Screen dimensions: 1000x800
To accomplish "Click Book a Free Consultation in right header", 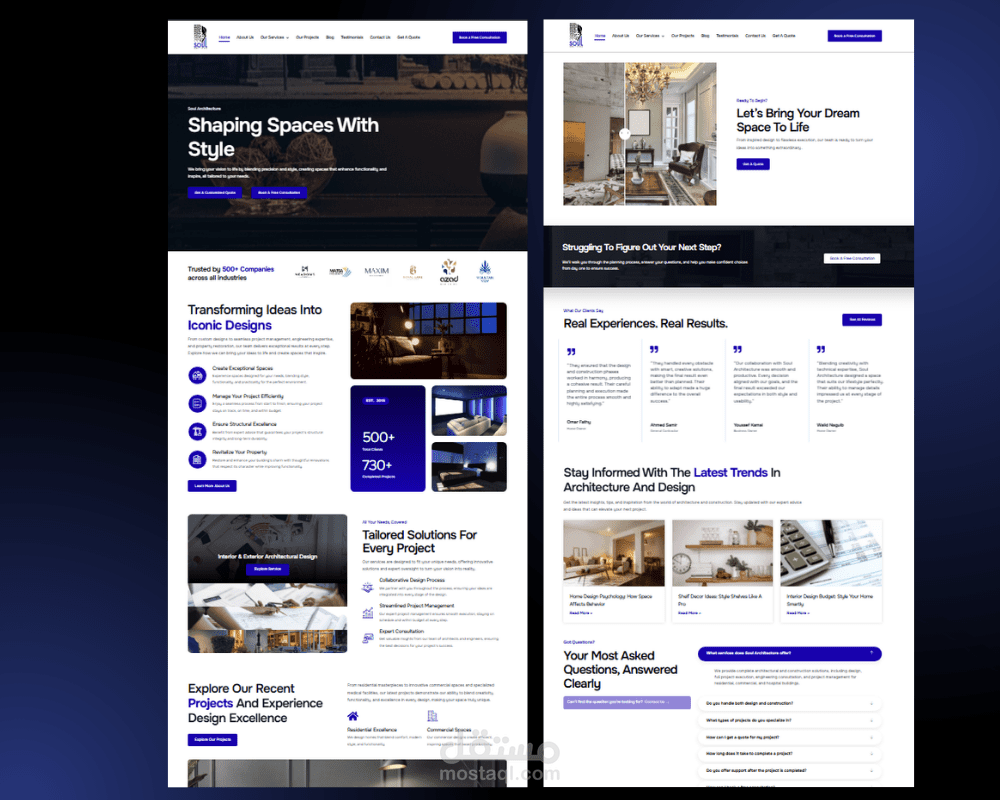I will tap(855, 36).
